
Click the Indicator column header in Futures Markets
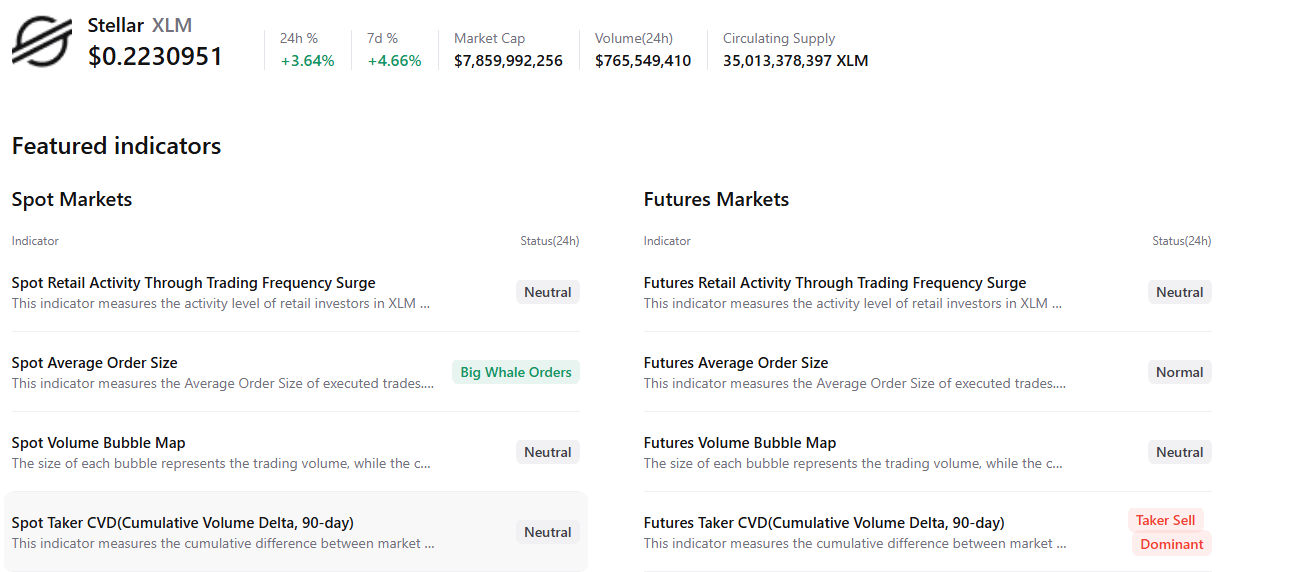[667, 241]
